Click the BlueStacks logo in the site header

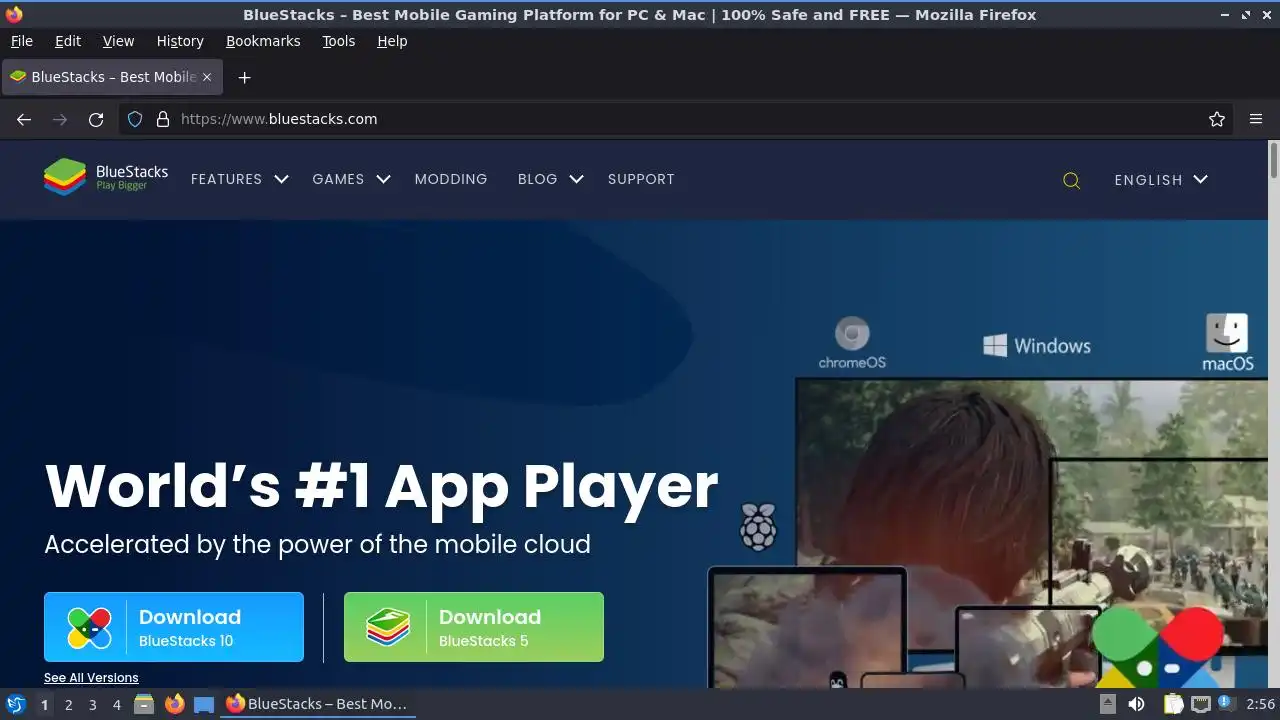(106, 178)
